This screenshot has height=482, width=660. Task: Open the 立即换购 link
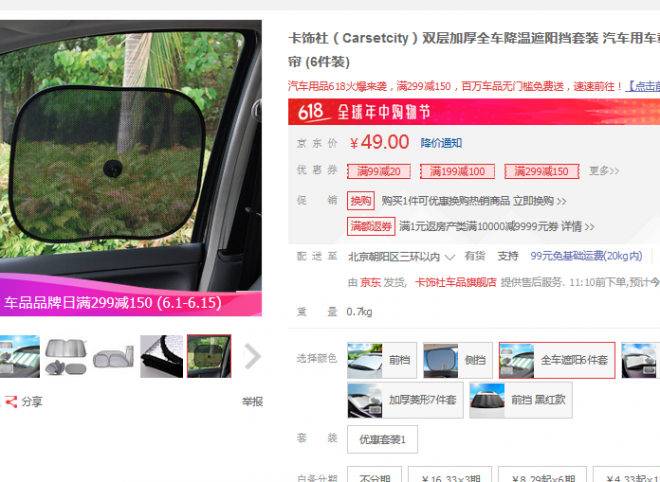[539, 201]
